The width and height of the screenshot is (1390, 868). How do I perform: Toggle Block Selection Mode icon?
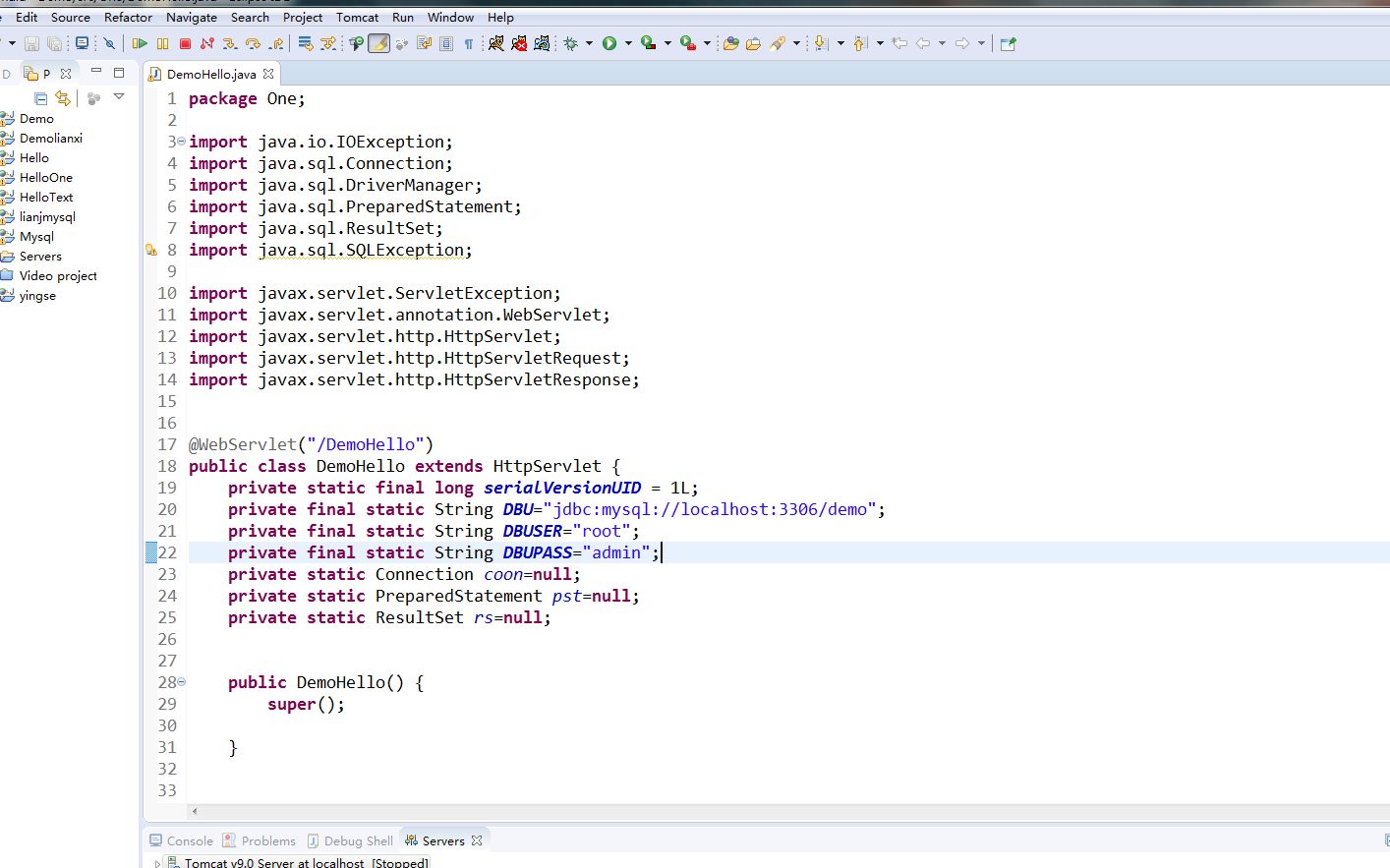(446, 43)
